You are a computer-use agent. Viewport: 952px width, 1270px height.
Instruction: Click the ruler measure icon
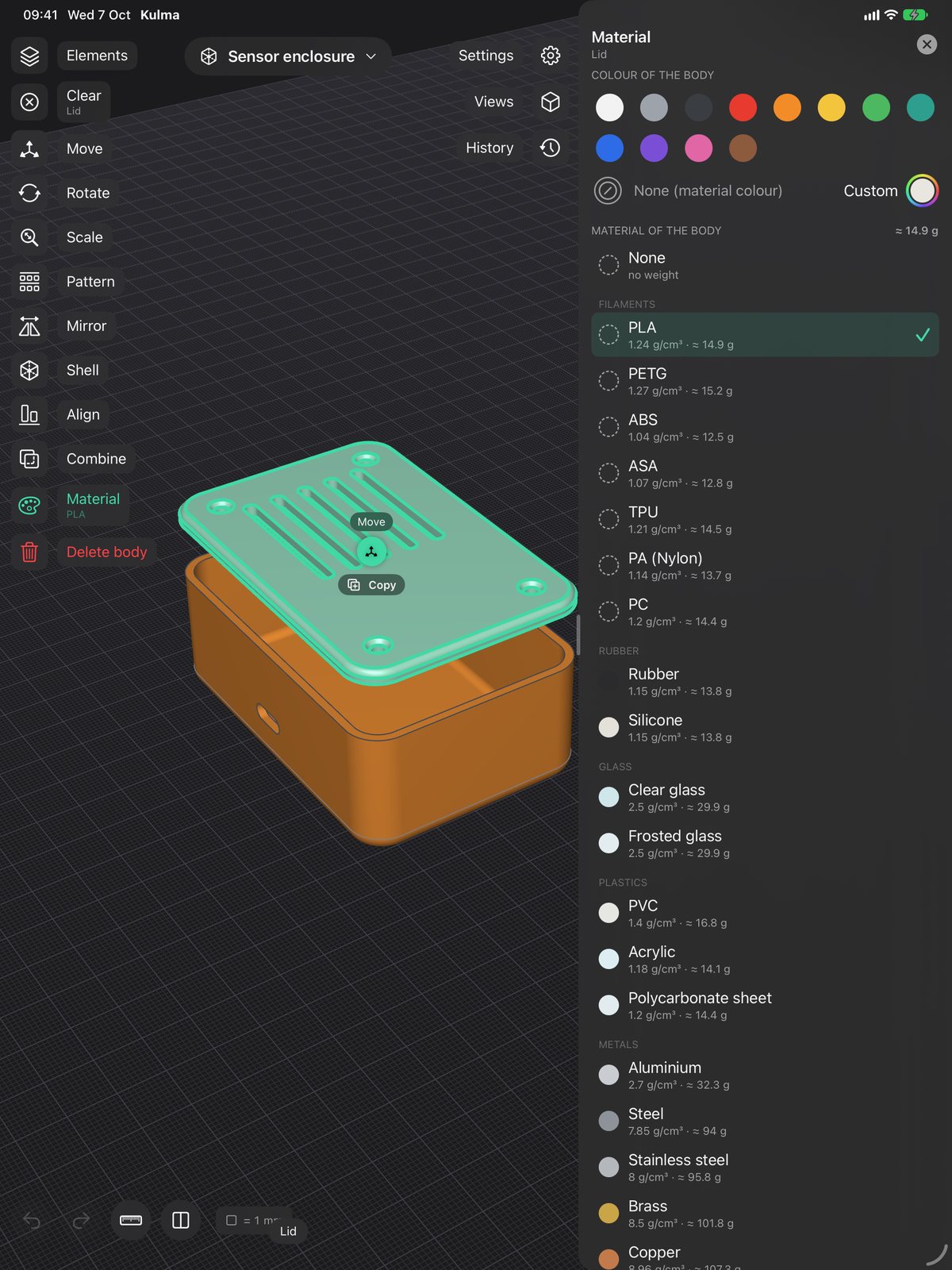point(131,1220)
